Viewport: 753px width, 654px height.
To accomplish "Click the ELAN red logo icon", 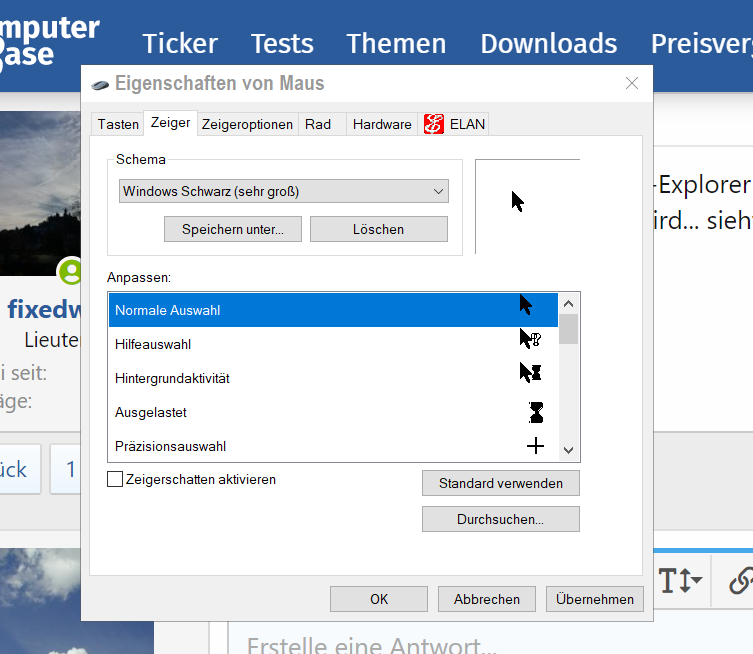I will tap(434, 124).
